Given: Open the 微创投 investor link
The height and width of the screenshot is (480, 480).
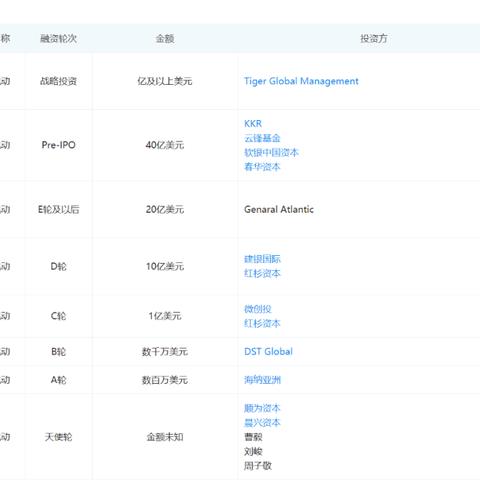Looking at the screenshot, I should 258,309.
